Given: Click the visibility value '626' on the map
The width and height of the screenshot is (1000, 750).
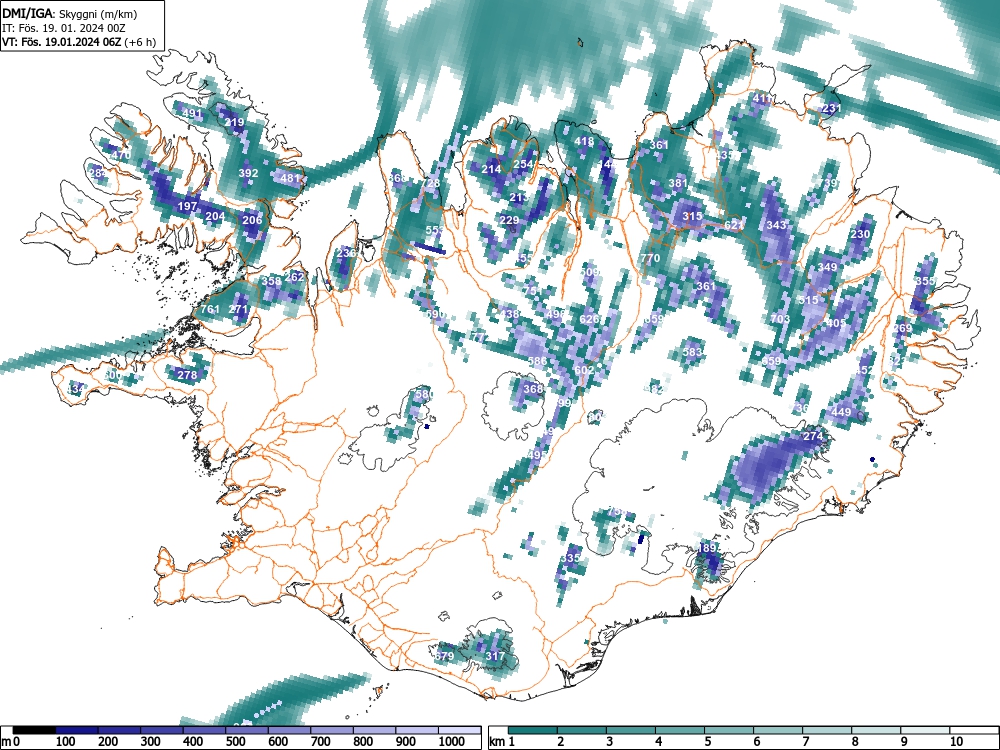Looking at the screenshot, I should pyautogui.click(x=589, y=319).
